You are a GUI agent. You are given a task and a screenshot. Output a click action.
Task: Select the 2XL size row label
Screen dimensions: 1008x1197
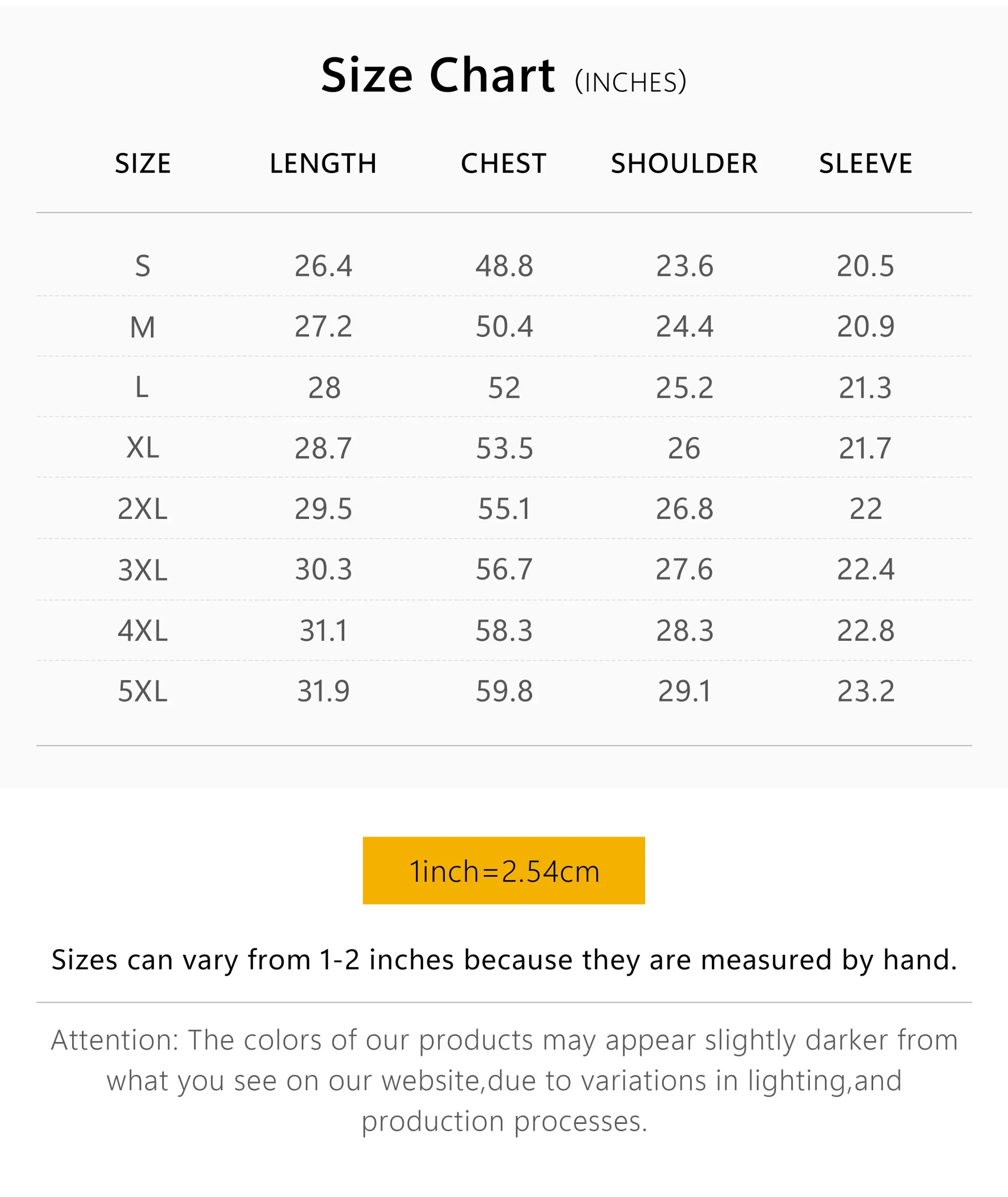pos(143,509)
